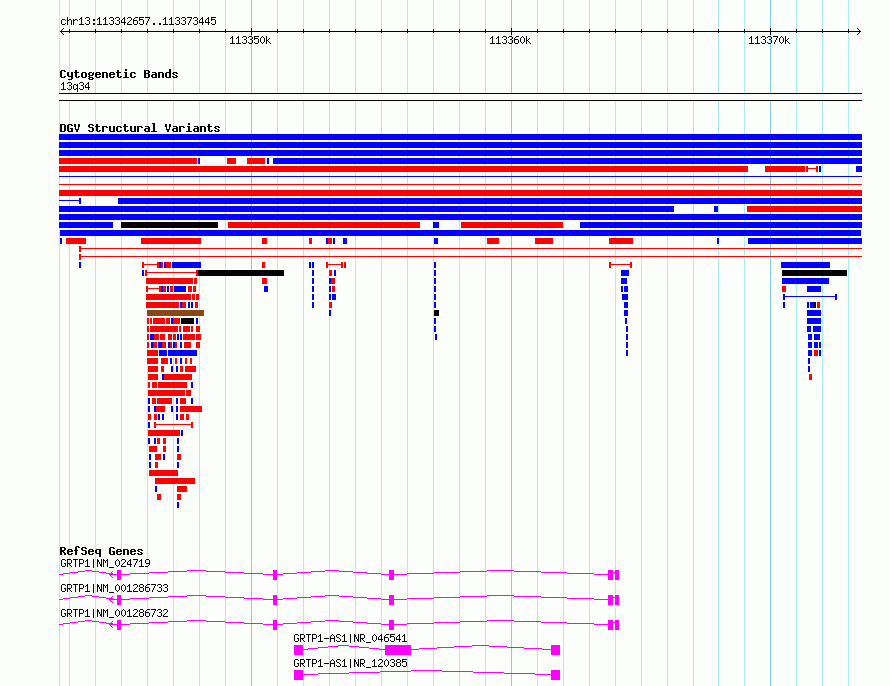Click the right arrow of the ruler
890x686 pixels.
click(859, 32)
